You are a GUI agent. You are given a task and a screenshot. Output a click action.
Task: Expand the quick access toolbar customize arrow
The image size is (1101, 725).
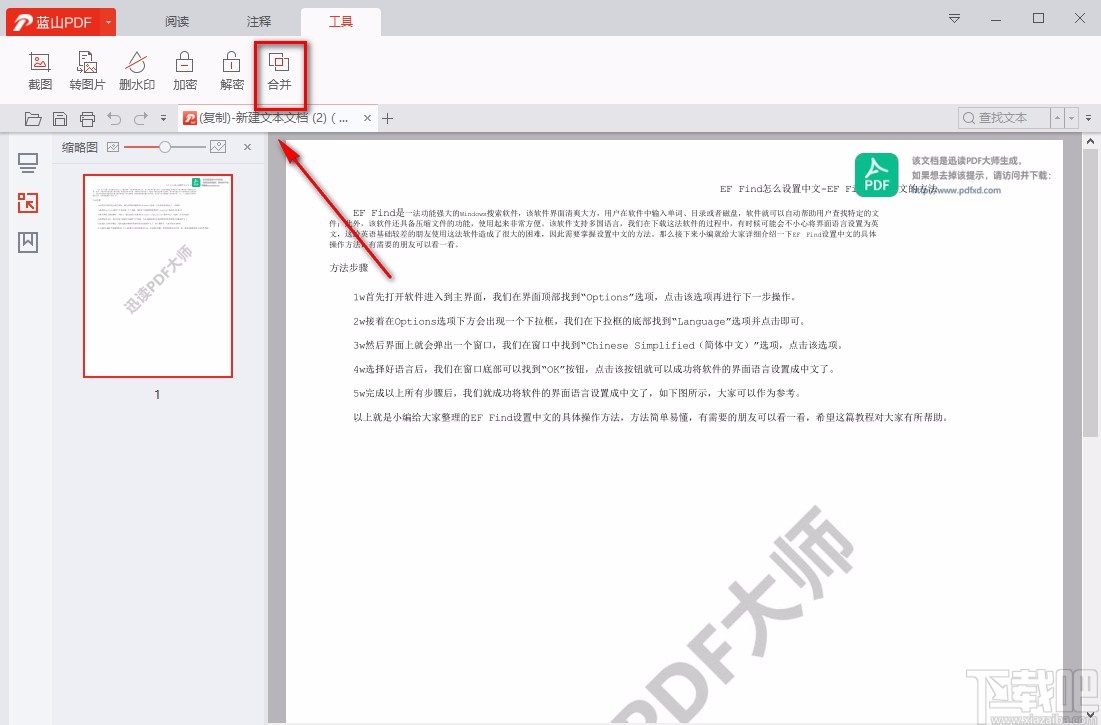pyautogui.click(x=163, y=119)
